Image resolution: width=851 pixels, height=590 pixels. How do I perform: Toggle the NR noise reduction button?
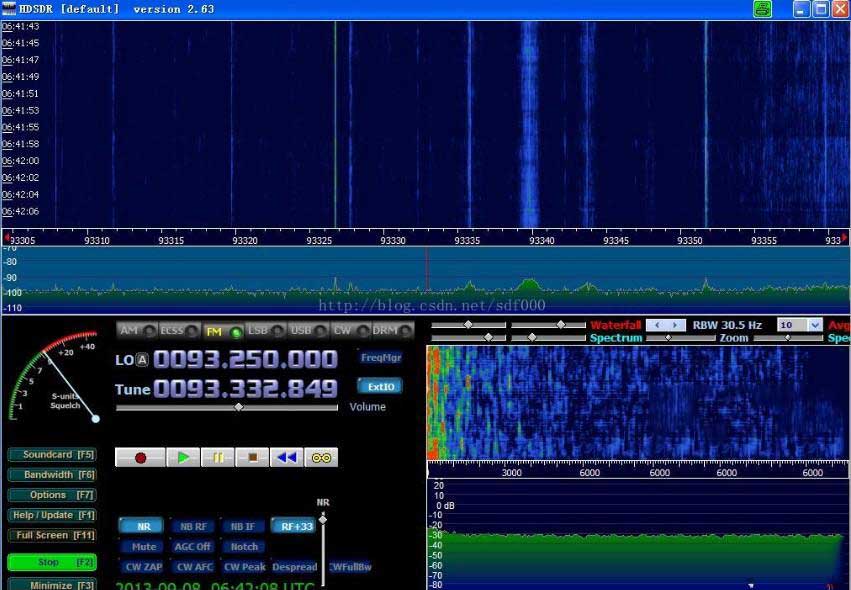[x=142, y=526]
